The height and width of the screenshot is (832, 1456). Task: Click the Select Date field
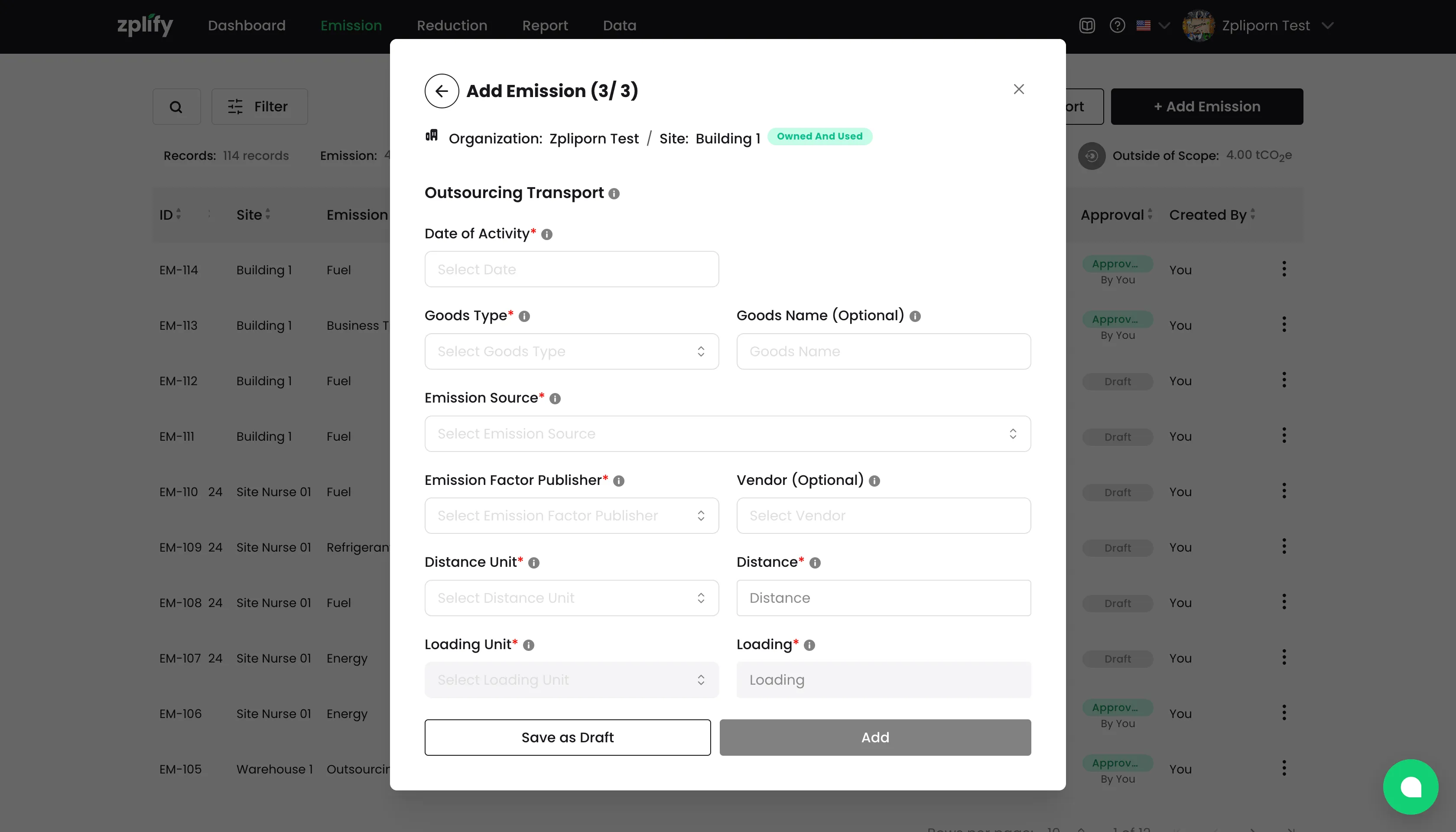point(572,269)
